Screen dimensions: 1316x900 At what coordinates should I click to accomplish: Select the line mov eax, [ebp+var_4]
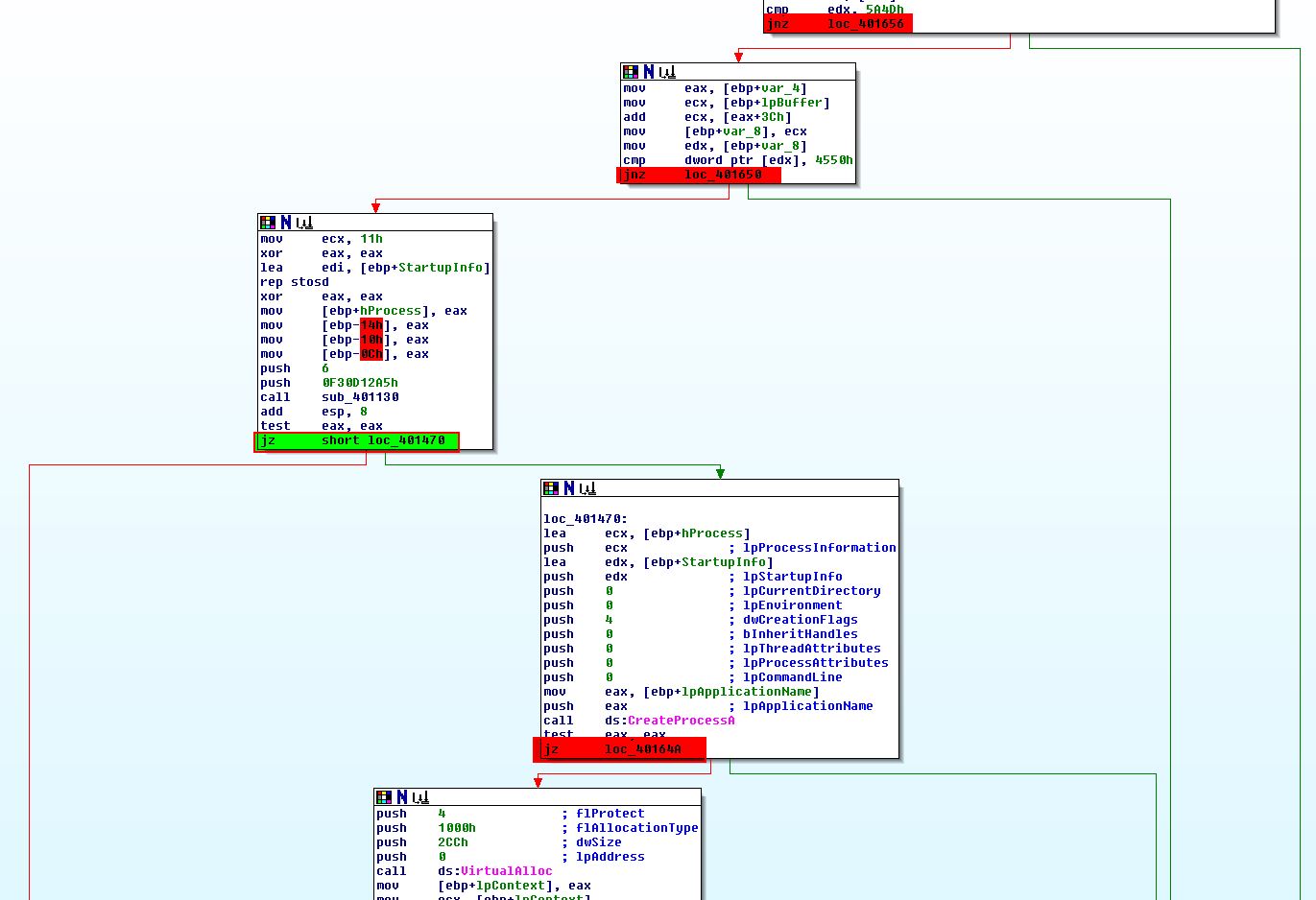click(x=715, y=88)
